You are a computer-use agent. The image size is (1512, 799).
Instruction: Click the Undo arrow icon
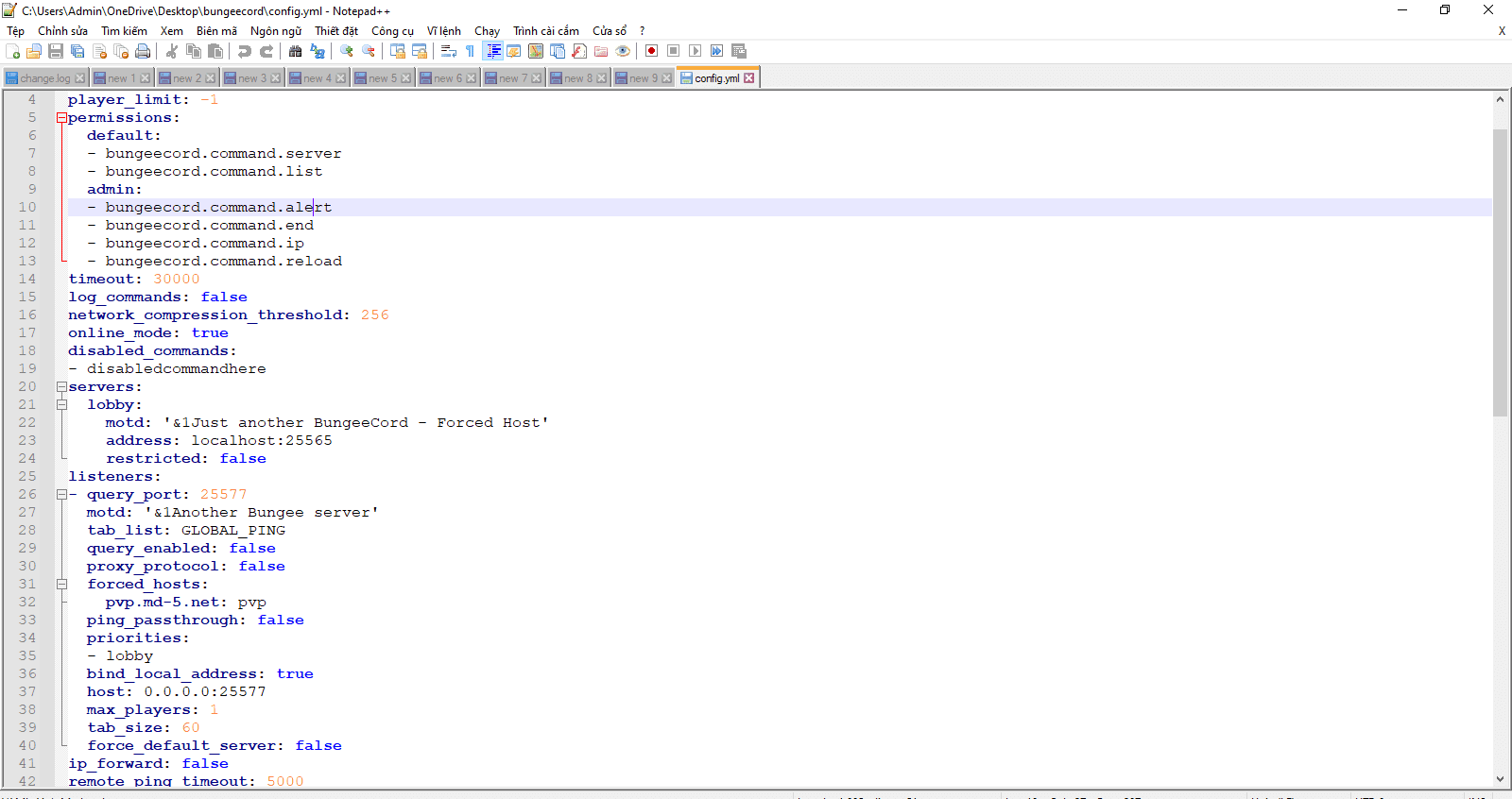(x=245, y=51)
